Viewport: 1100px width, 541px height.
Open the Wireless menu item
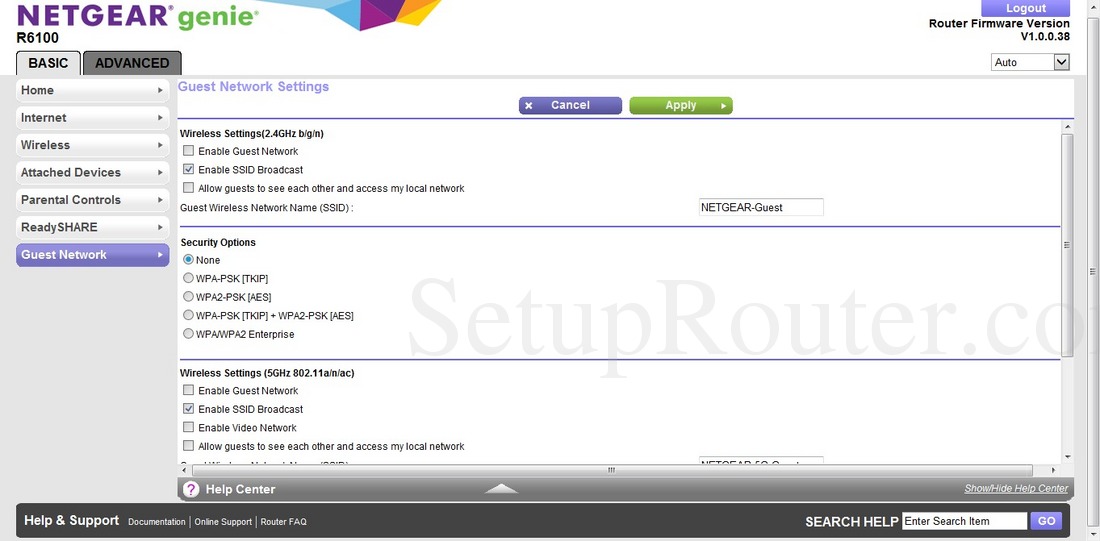[93, 145]
